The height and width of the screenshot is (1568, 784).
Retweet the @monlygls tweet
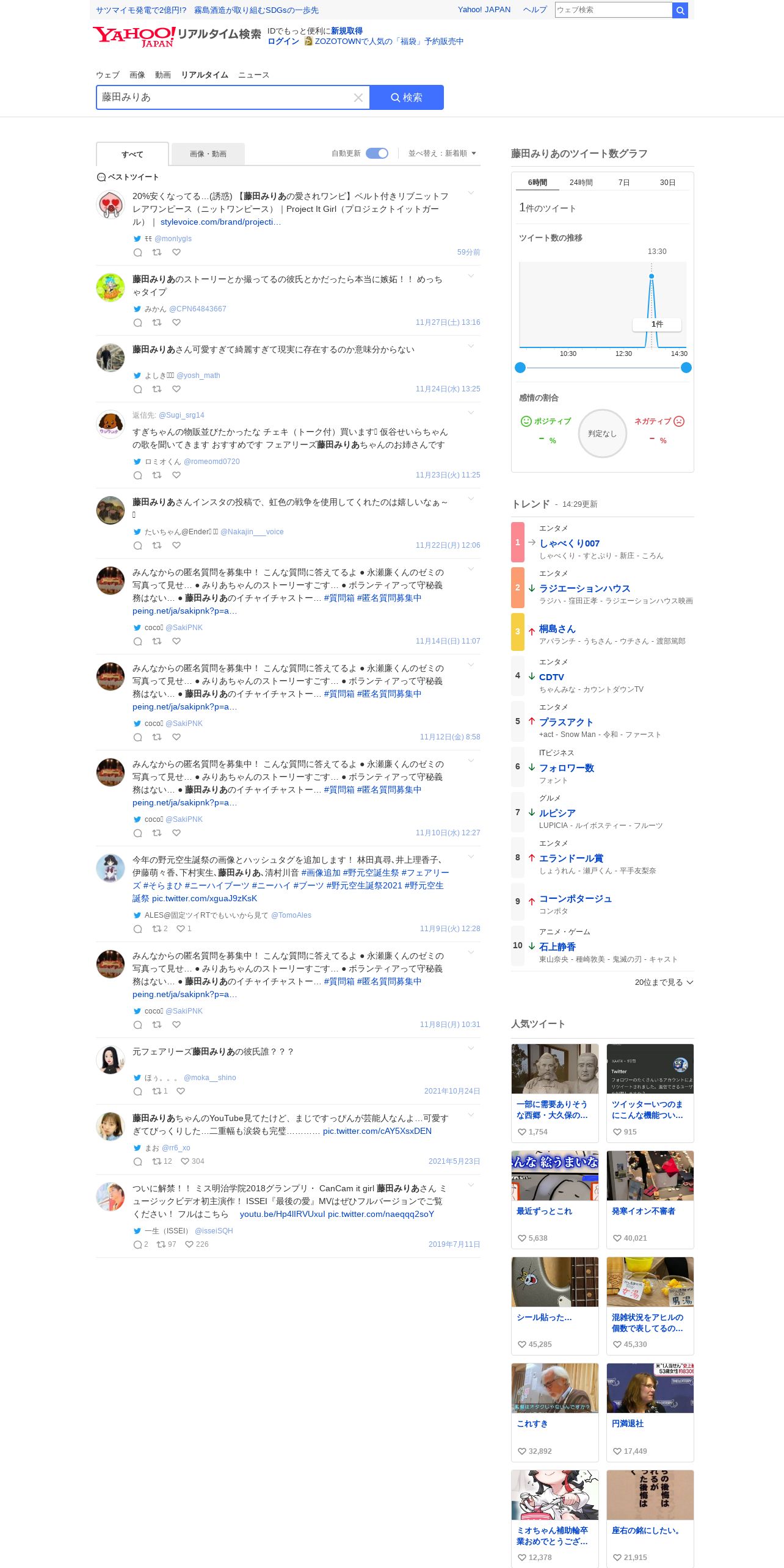point(157,252)
